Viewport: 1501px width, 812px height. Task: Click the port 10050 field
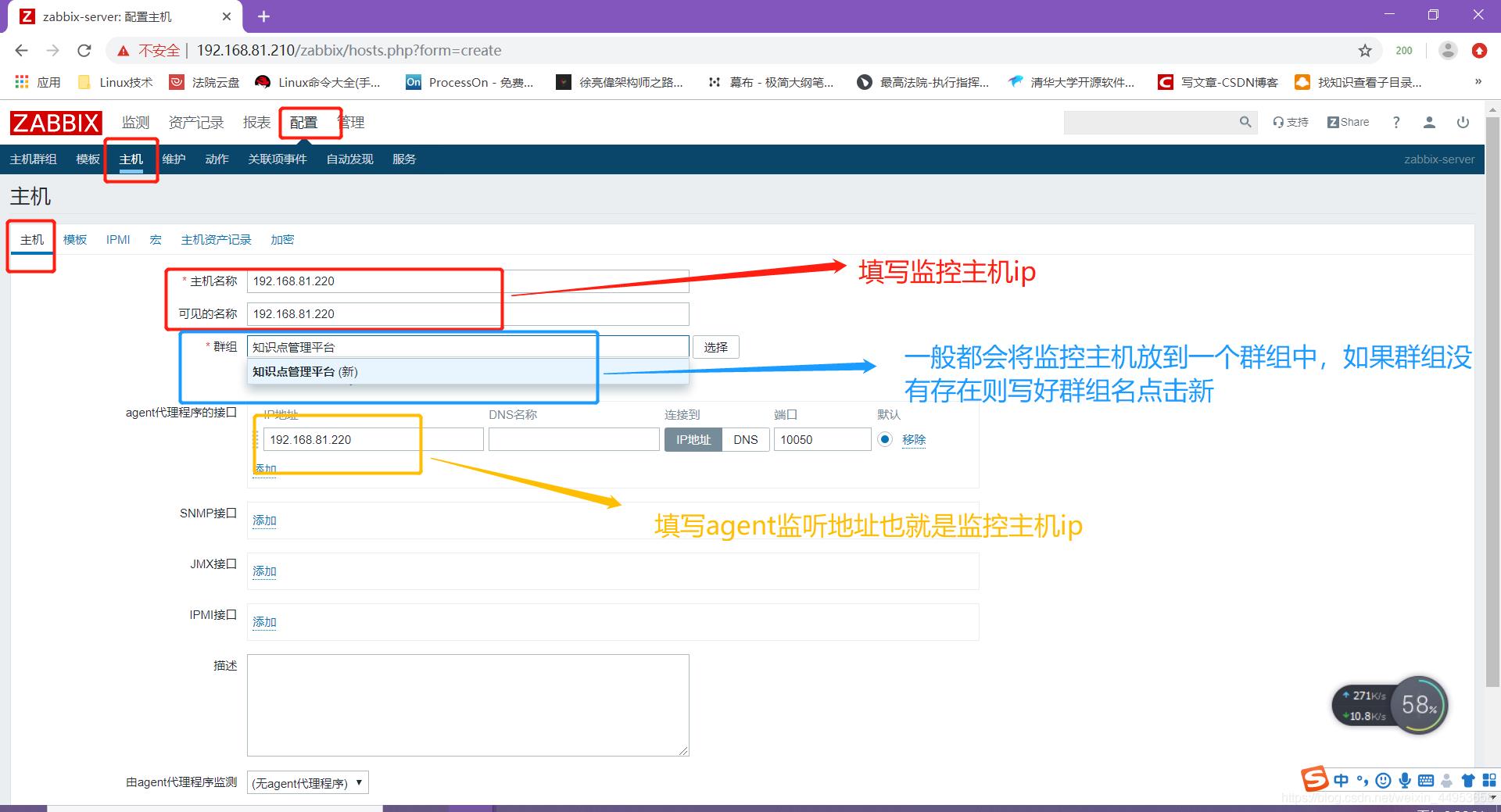point(822,439)
